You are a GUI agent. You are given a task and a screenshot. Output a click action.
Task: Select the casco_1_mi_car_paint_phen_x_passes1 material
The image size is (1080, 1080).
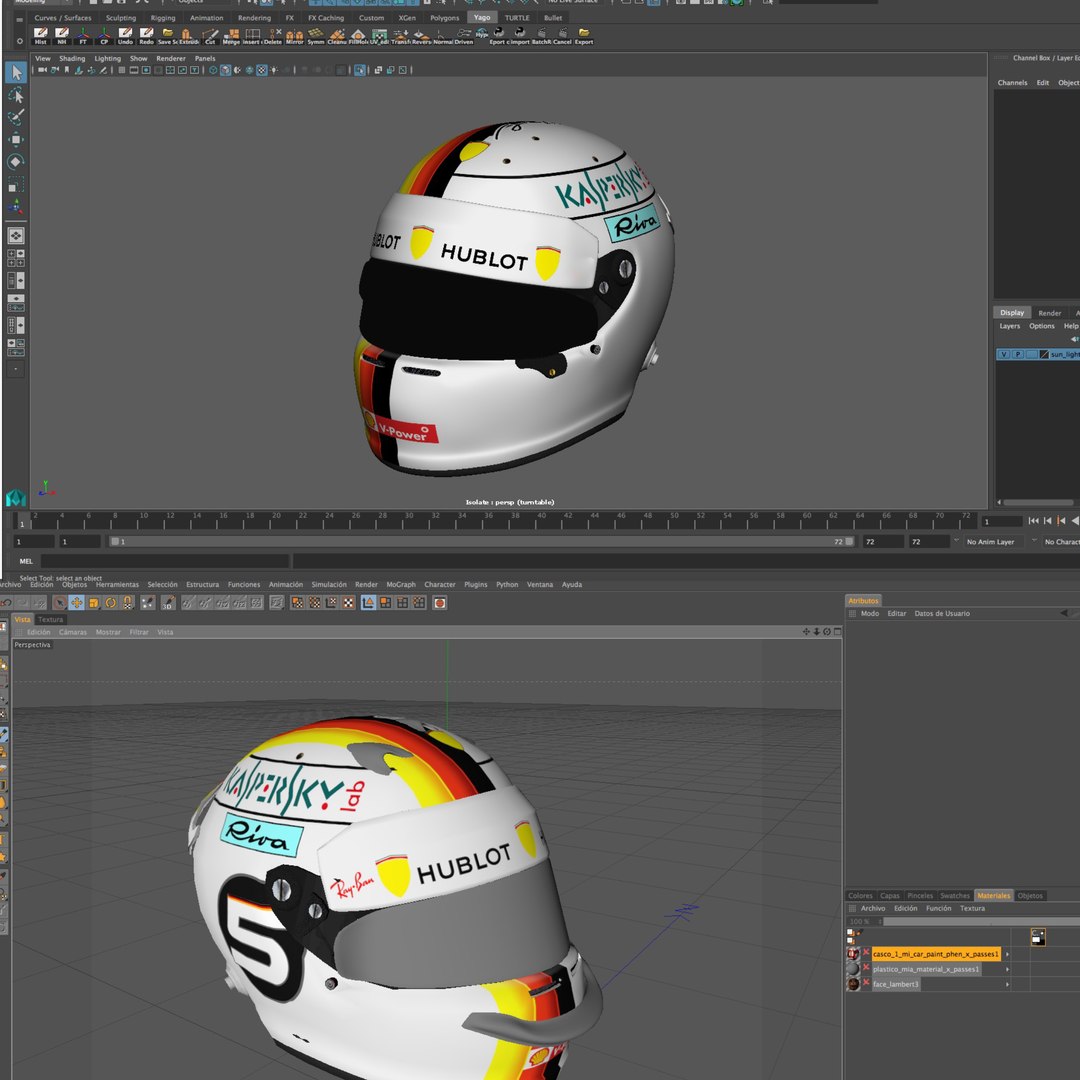click(x=935, y=954)
